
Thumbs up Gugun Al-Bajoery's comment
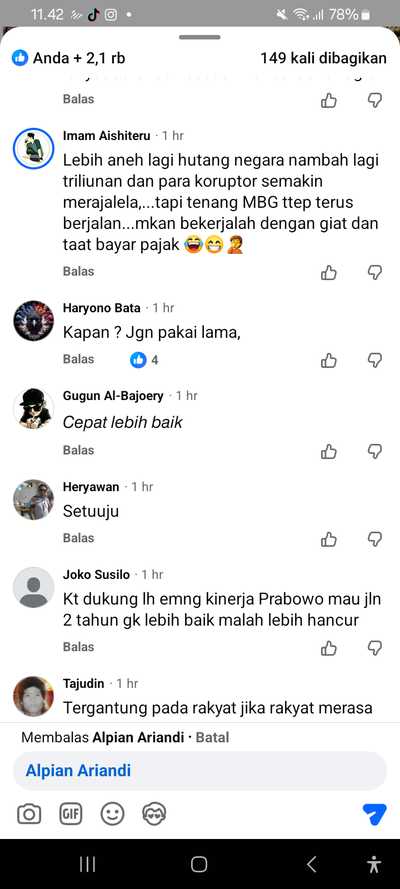tap(329, 451)
